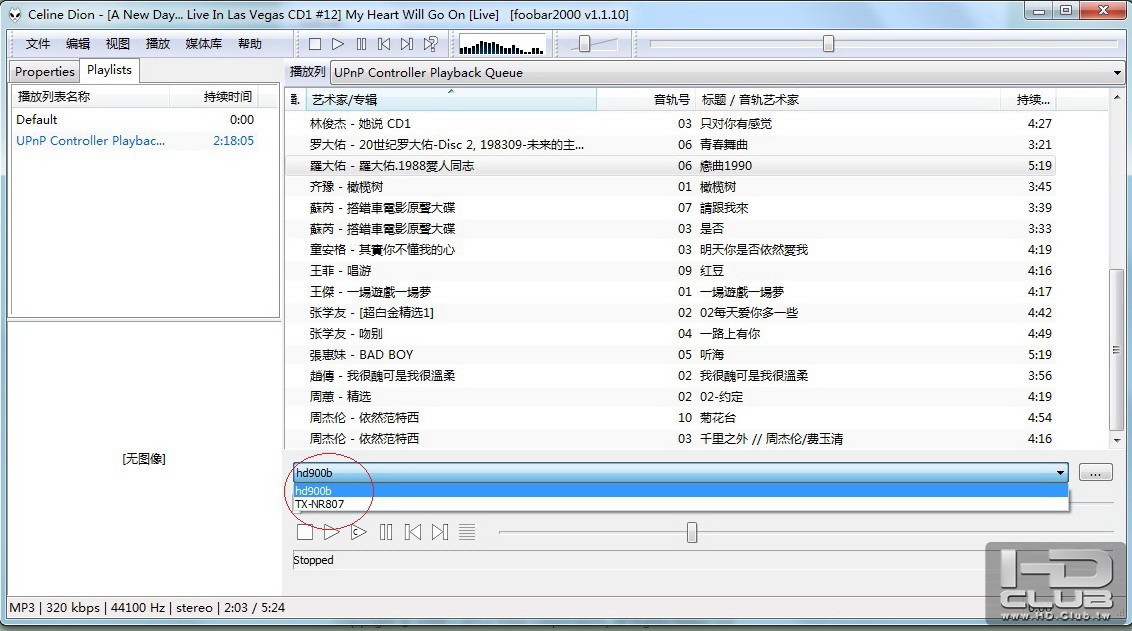Open the 编辑 menu
The image size is (1132, 631).
pyautogui.click(x=78, y=44)
